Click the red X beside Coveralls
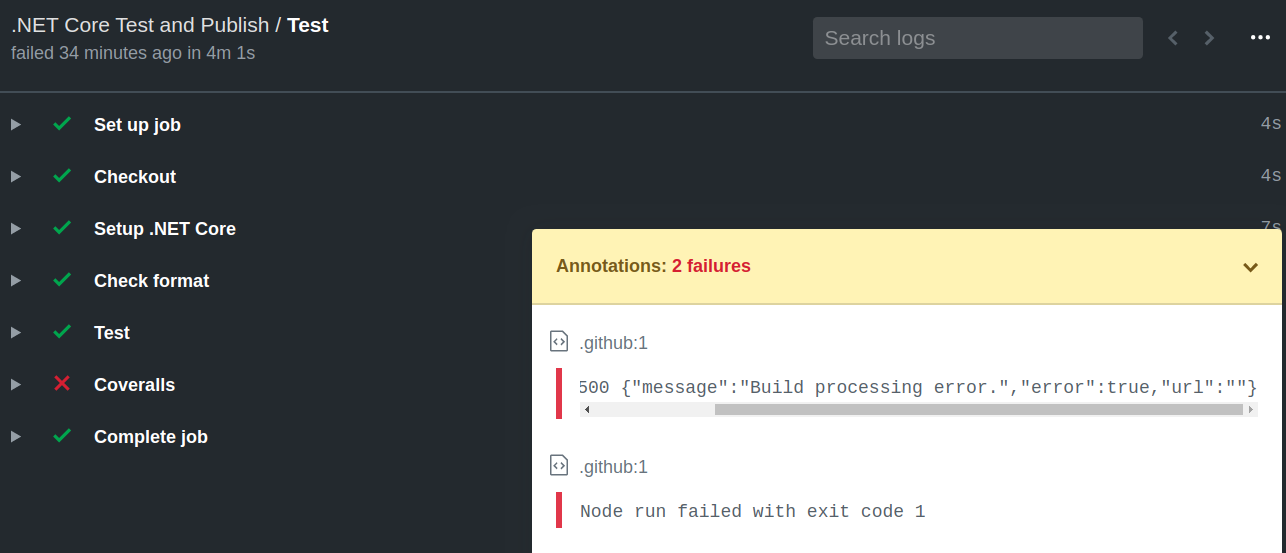Viewport: 1286px width, 553px height. click(x=62, y=384)
